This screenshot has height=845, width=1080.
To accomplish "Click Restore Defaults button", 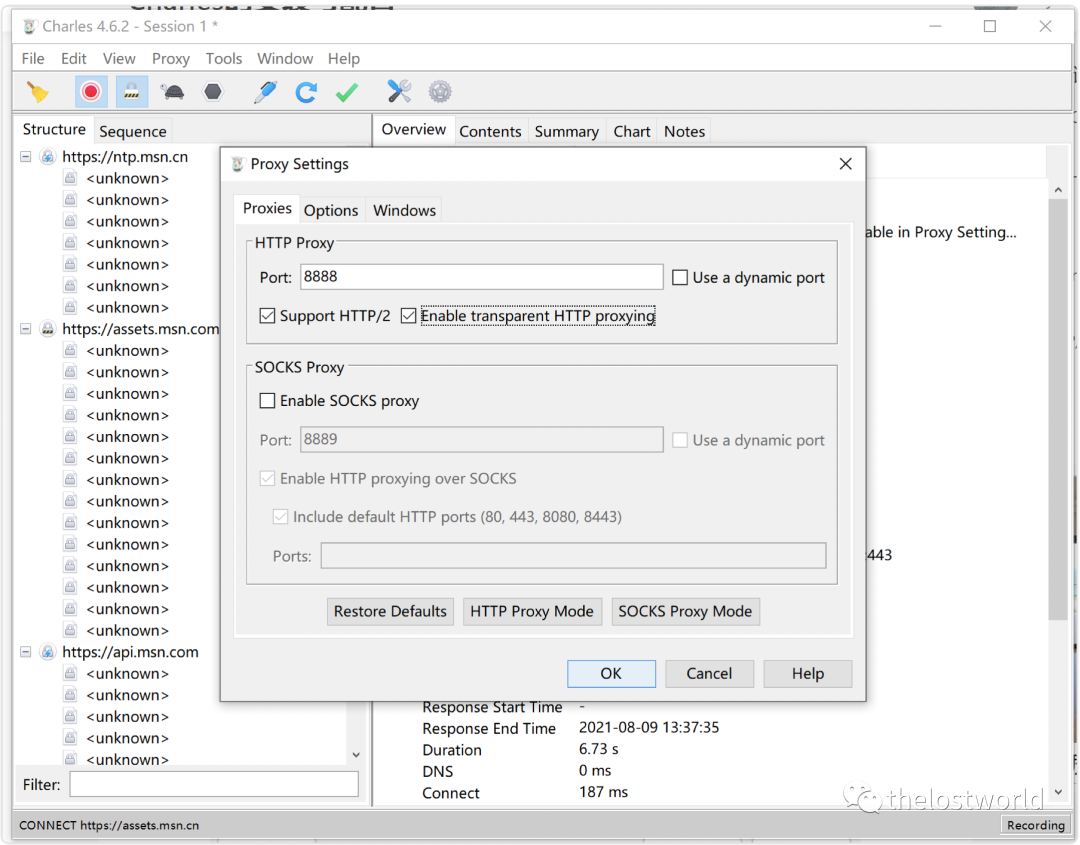I will point(390,612).
